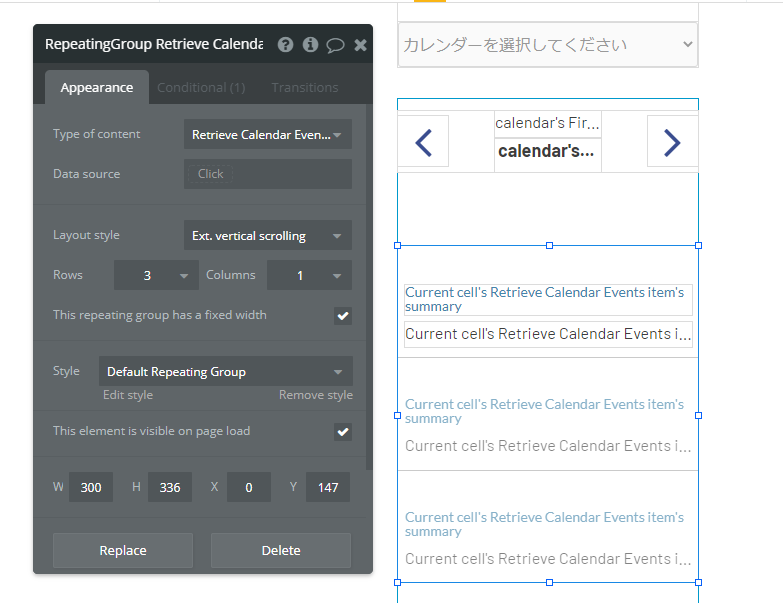The image size is (783, 603).
Task: Open the comment speech bubble icon
Action: [335, 45]
